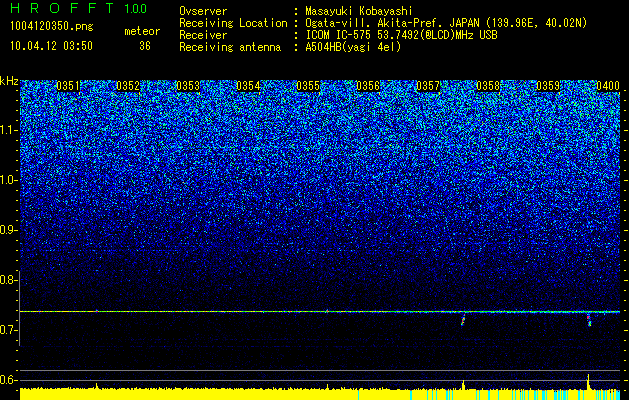
Task: Click the 0353 time marker
Action: [188, 86]
